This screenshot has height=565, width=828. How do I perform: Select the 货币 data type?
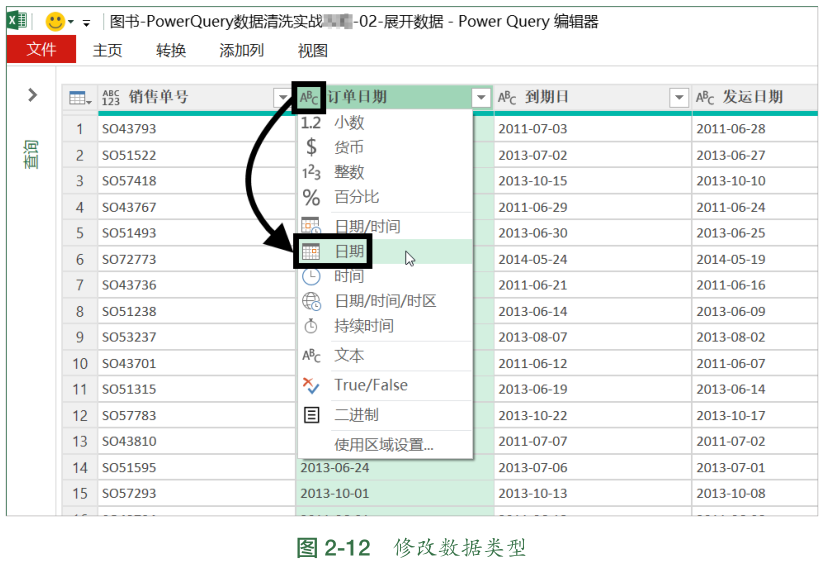[385, 147]
